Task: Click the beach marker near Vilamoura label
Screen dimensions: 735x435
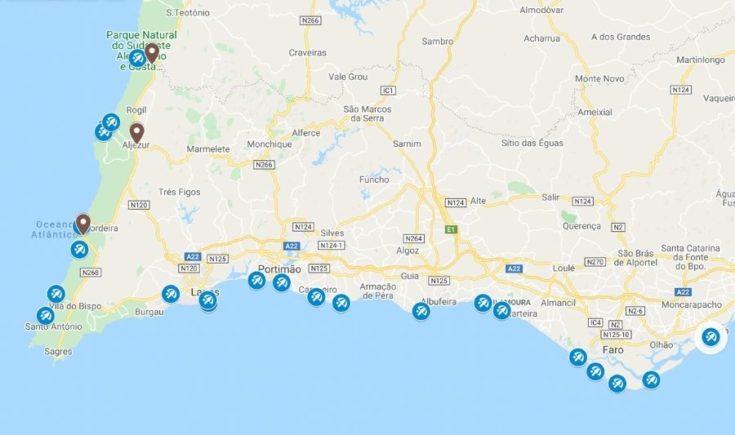Action: 482,303
